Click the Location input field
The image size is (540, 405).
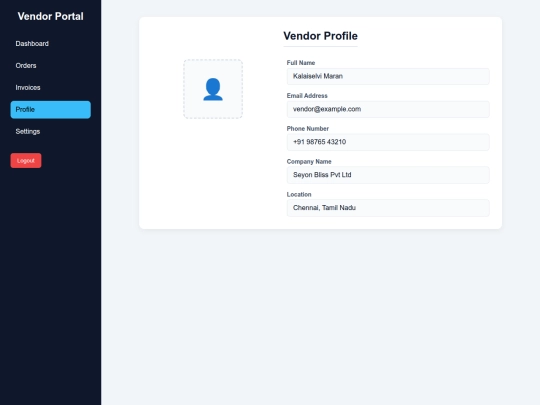[388, 208]
